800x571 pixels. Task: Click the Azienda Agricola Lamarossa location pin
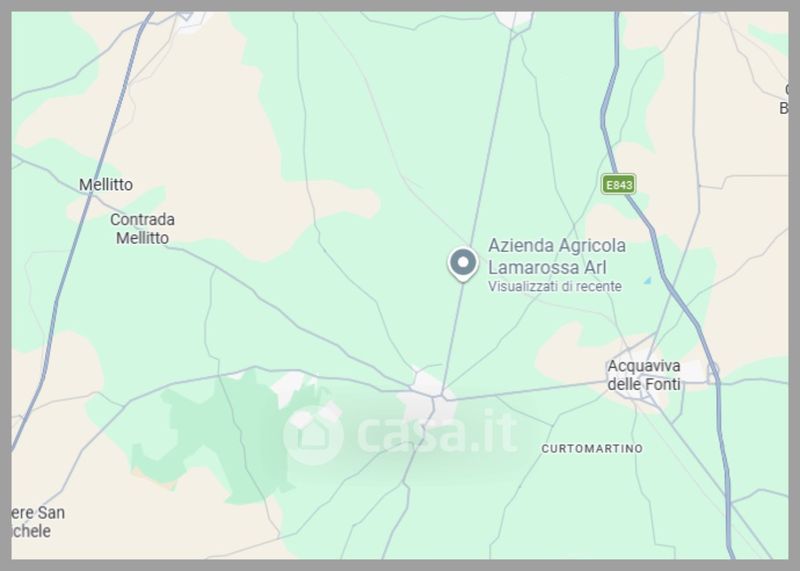[x=463, y=264]
